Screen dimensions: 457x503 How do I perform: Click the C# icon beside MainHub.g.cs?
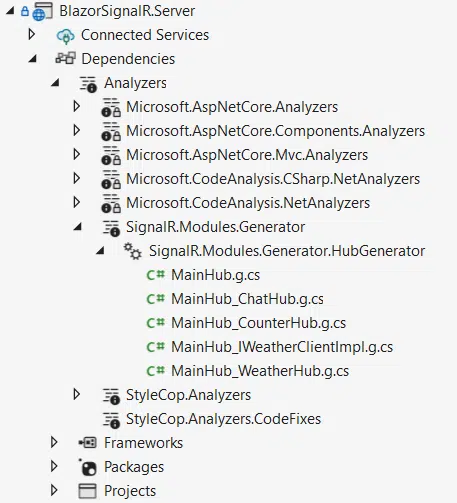(x=156, y=275)
